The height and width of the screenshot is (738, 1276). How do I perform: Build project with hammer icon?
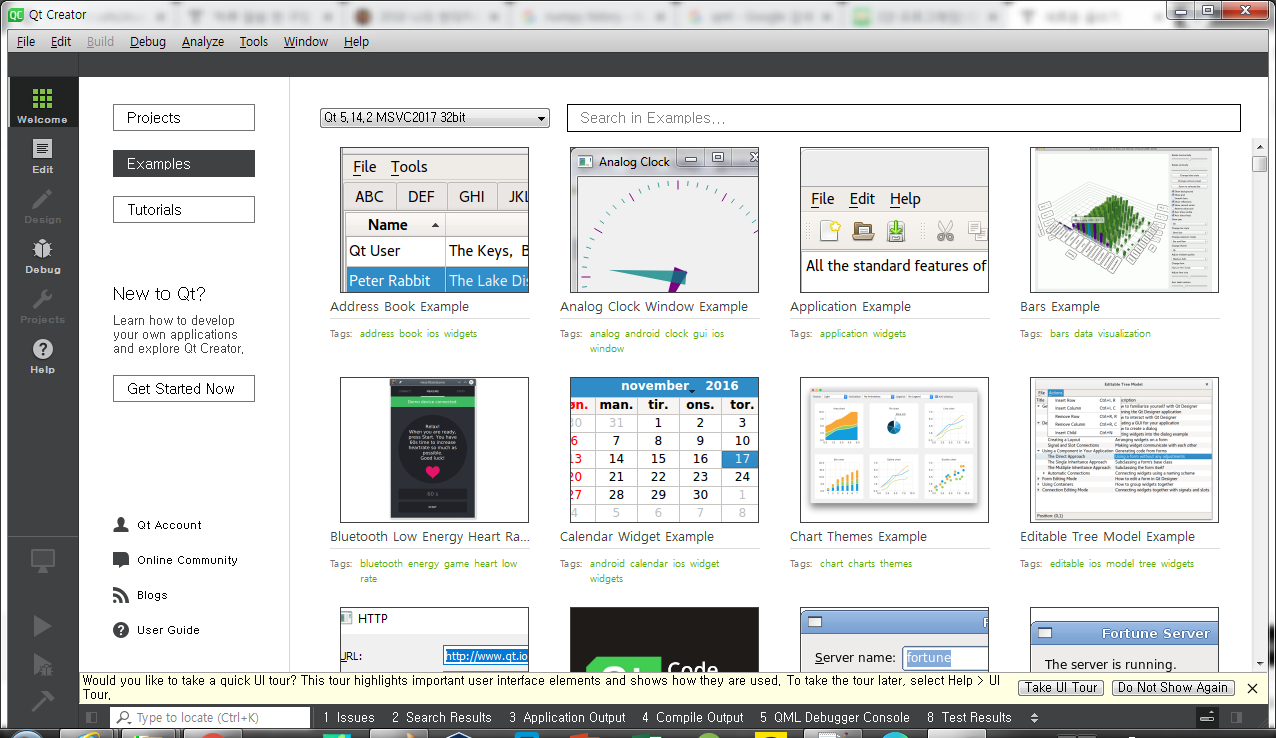click(42, 701)
